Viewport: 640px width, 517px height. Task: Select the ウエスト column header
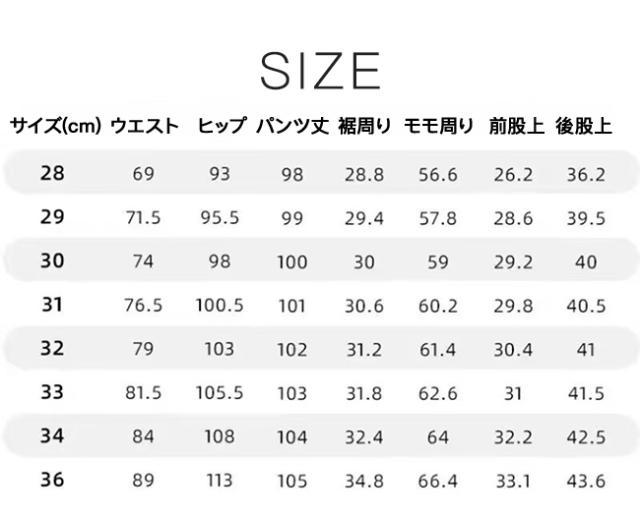click(145, 127)
